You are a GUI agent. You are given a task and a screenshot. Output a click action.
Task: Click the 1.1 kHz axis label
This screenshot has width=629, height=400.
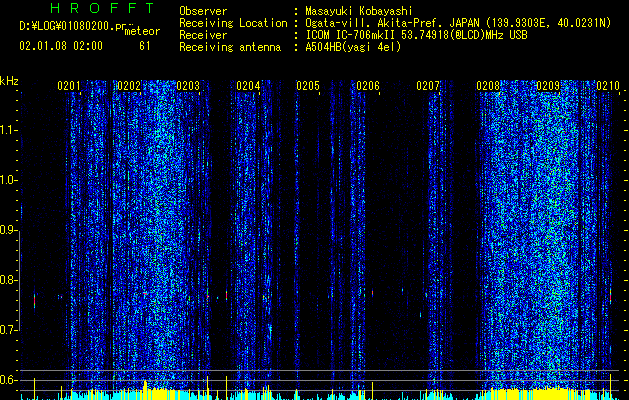point(9,130)
